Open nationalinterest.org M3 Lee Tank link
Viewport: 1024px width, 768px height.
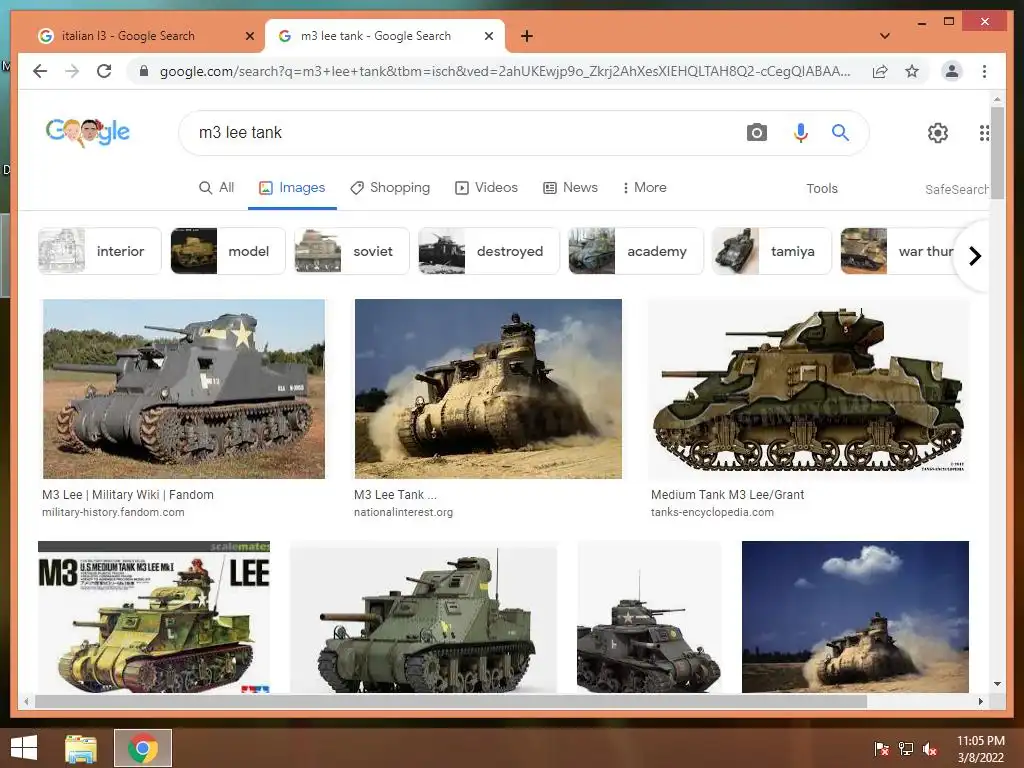tap(395, 495)
